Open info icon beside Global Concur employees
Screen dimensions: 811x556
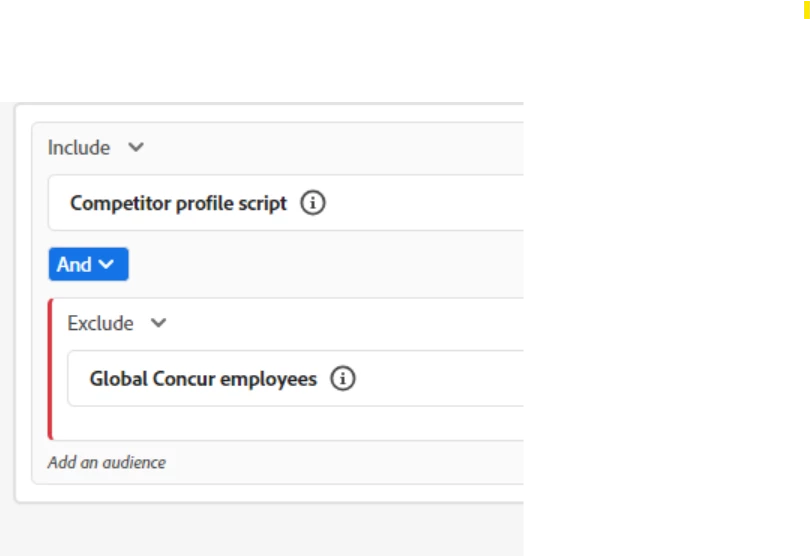coord(343,379)
